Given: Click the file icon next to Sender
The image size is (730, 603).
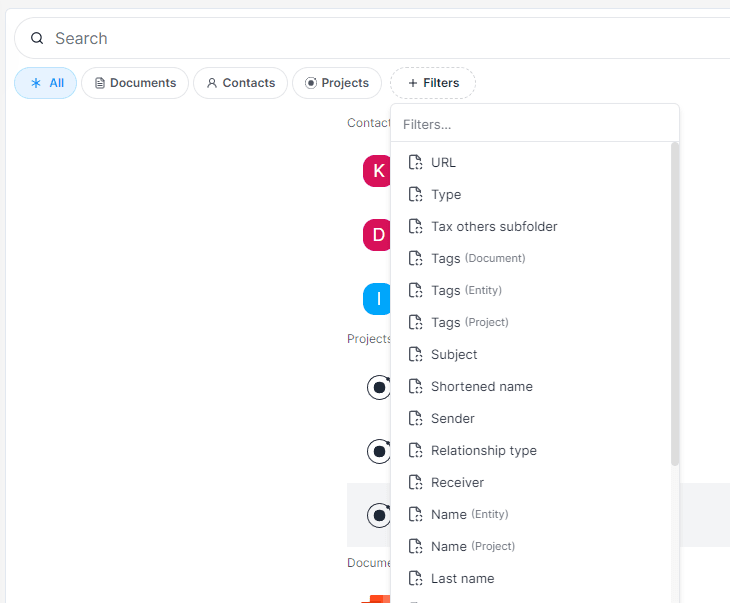Looking at the screenshot, I should tap(415, 418).
